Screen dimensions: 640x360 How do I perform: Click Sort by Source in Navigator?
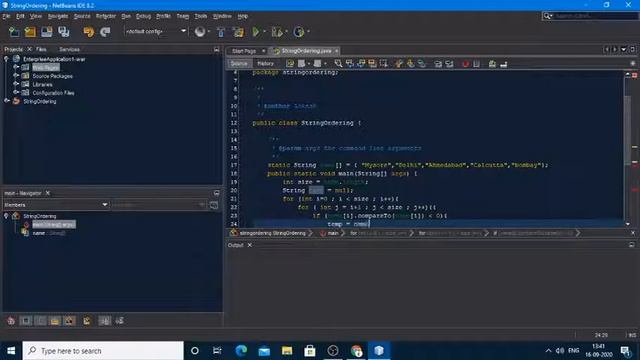(119, 321)
